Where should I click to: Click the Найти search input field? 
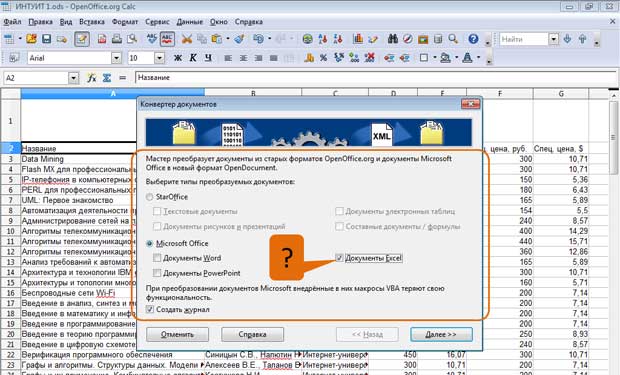coord(523,39)
